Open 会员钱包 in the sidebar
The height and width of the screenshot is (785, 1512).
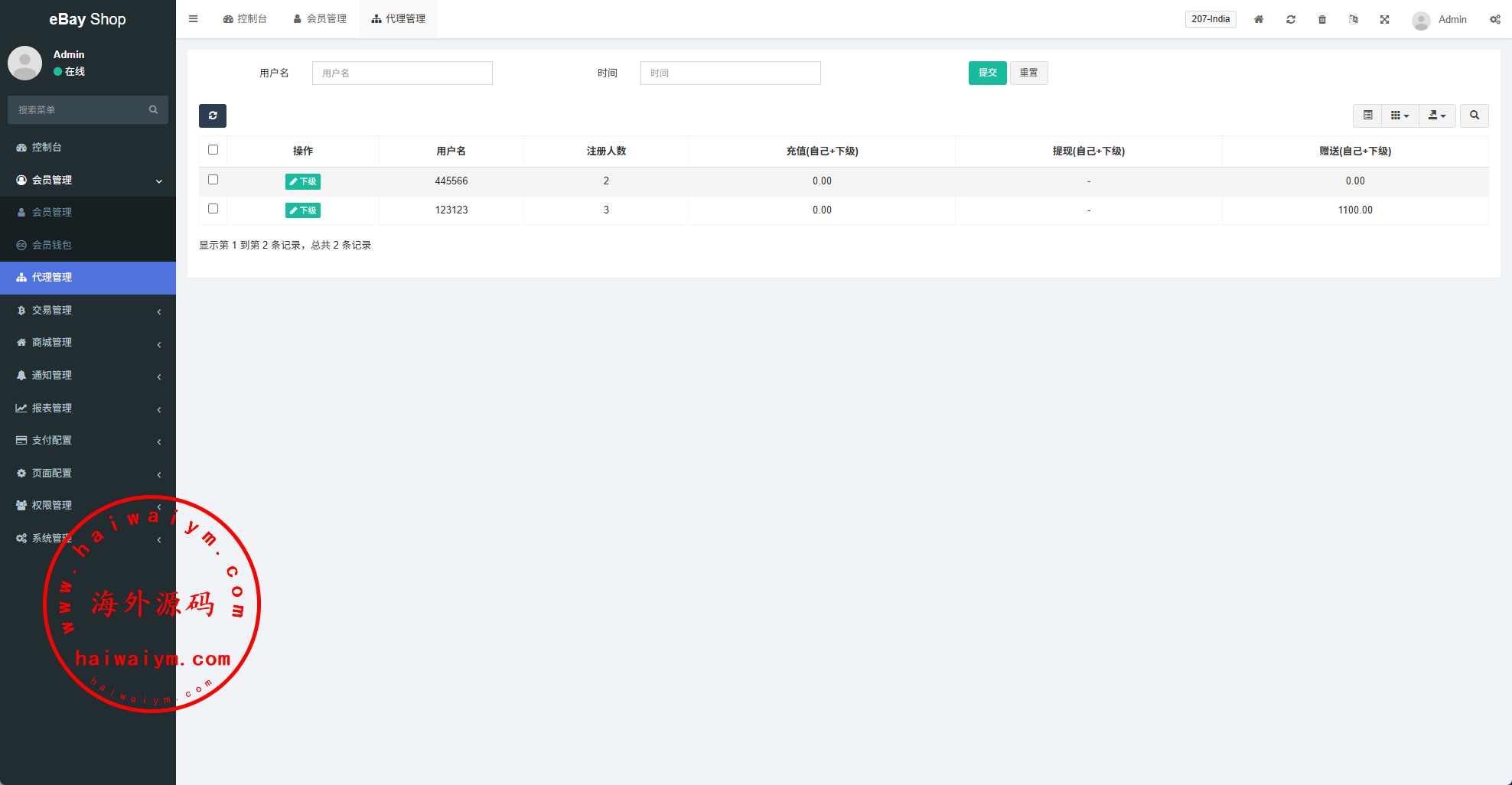[x=52, y=245]
